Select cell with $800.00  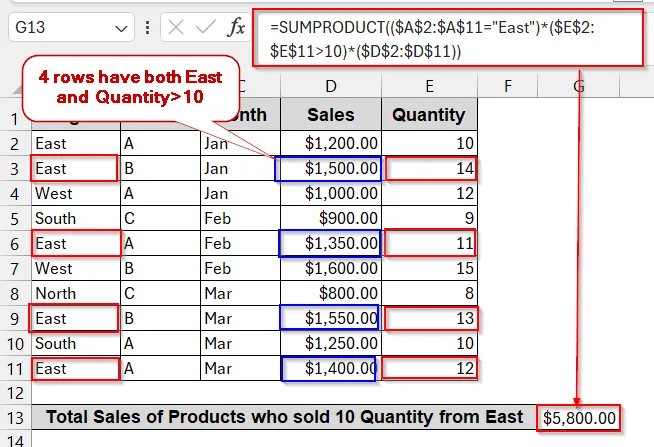(x=331, y=294)
